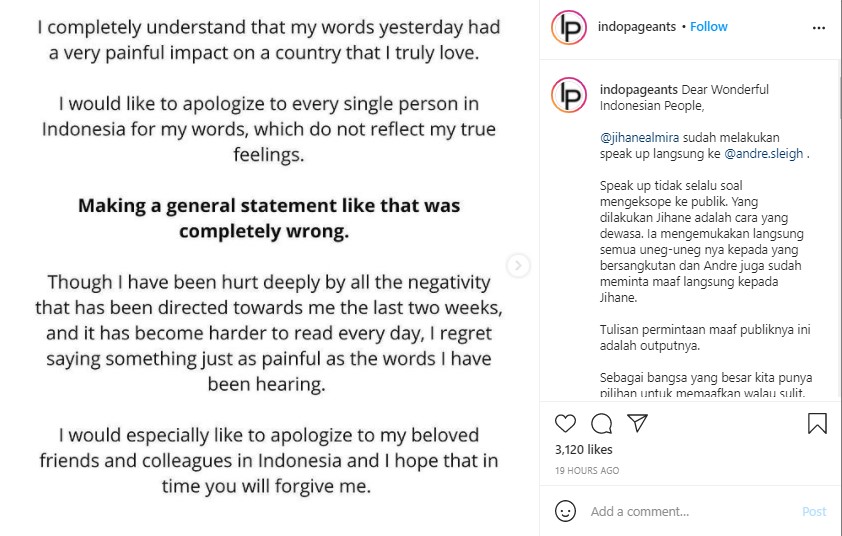The image size is (842, 536).
Task: Post the comment
Action: point(814,511)
